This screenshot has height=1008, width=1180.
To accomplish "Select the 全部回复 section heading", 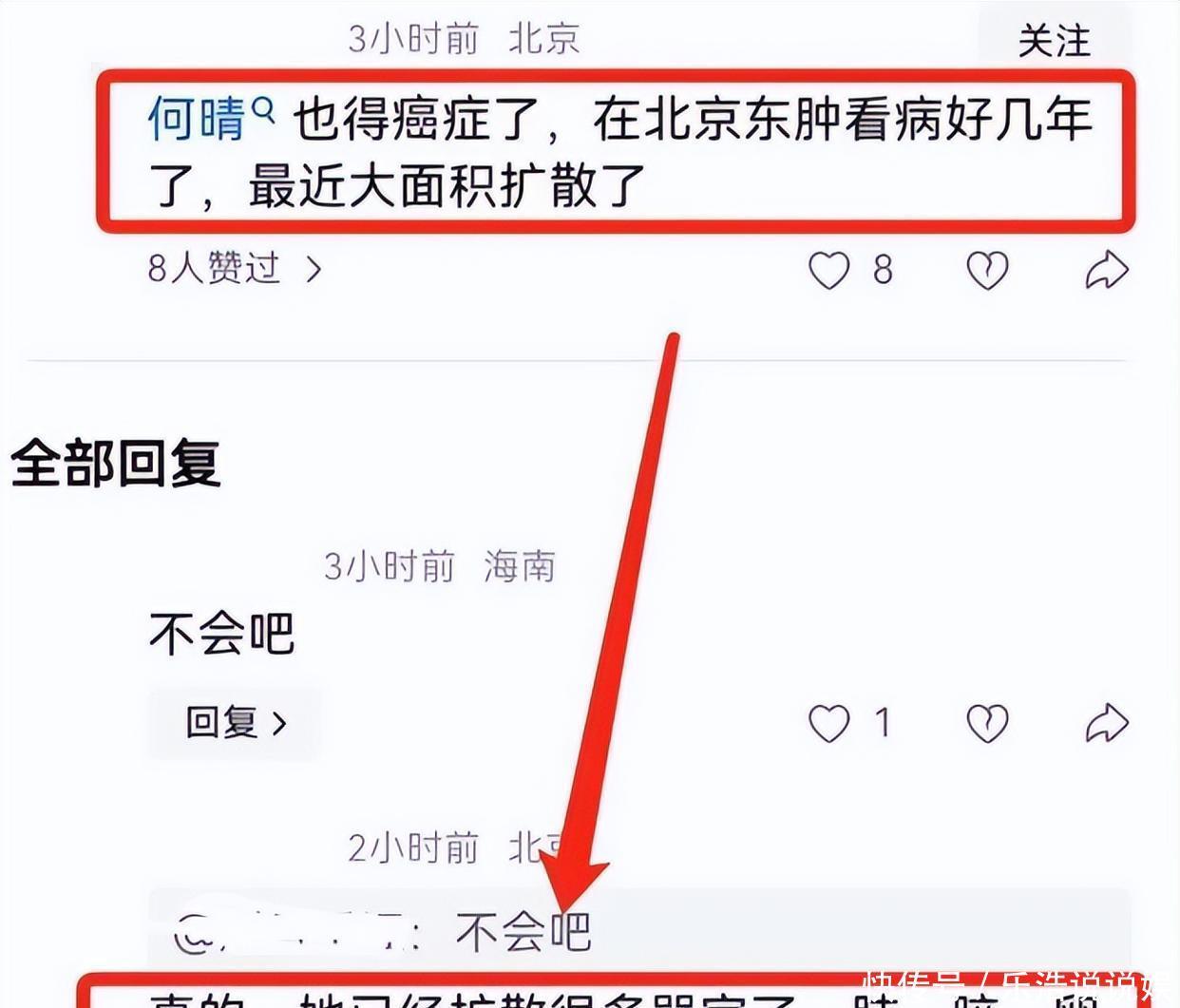I will 116,464.
